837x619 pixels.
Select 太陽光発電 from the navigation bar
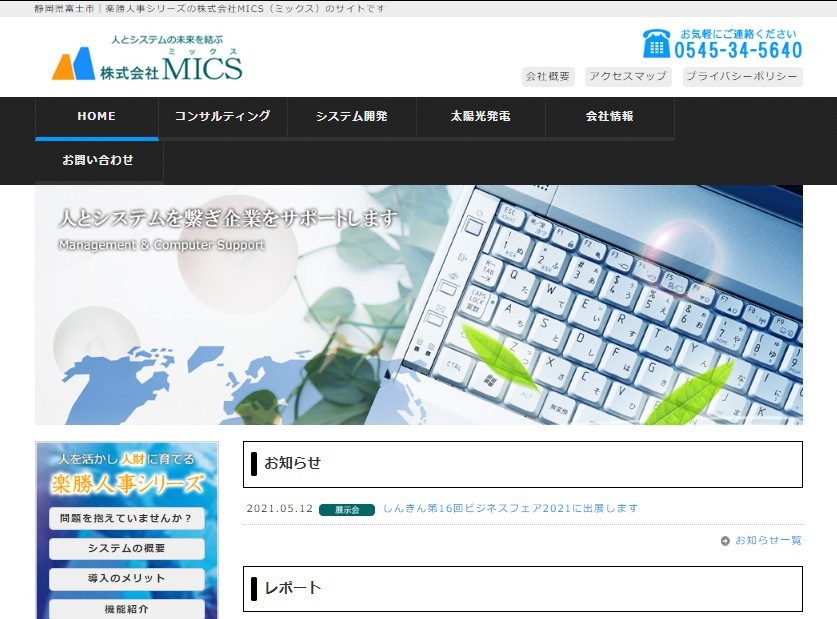(480, 116)
